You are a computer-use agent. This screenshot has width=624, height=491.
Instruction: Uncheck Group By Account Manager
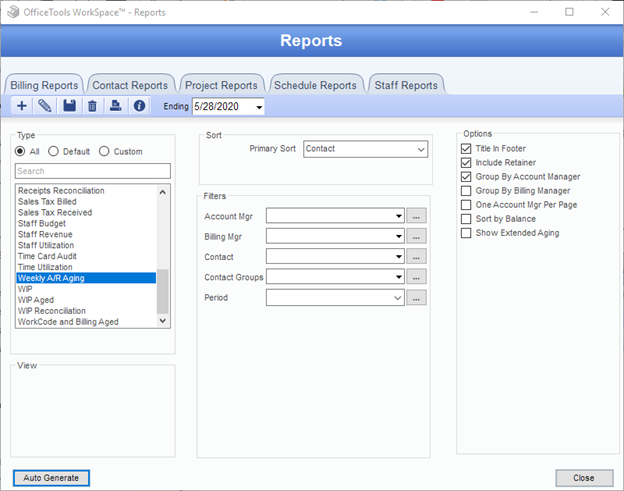(466, 177)
